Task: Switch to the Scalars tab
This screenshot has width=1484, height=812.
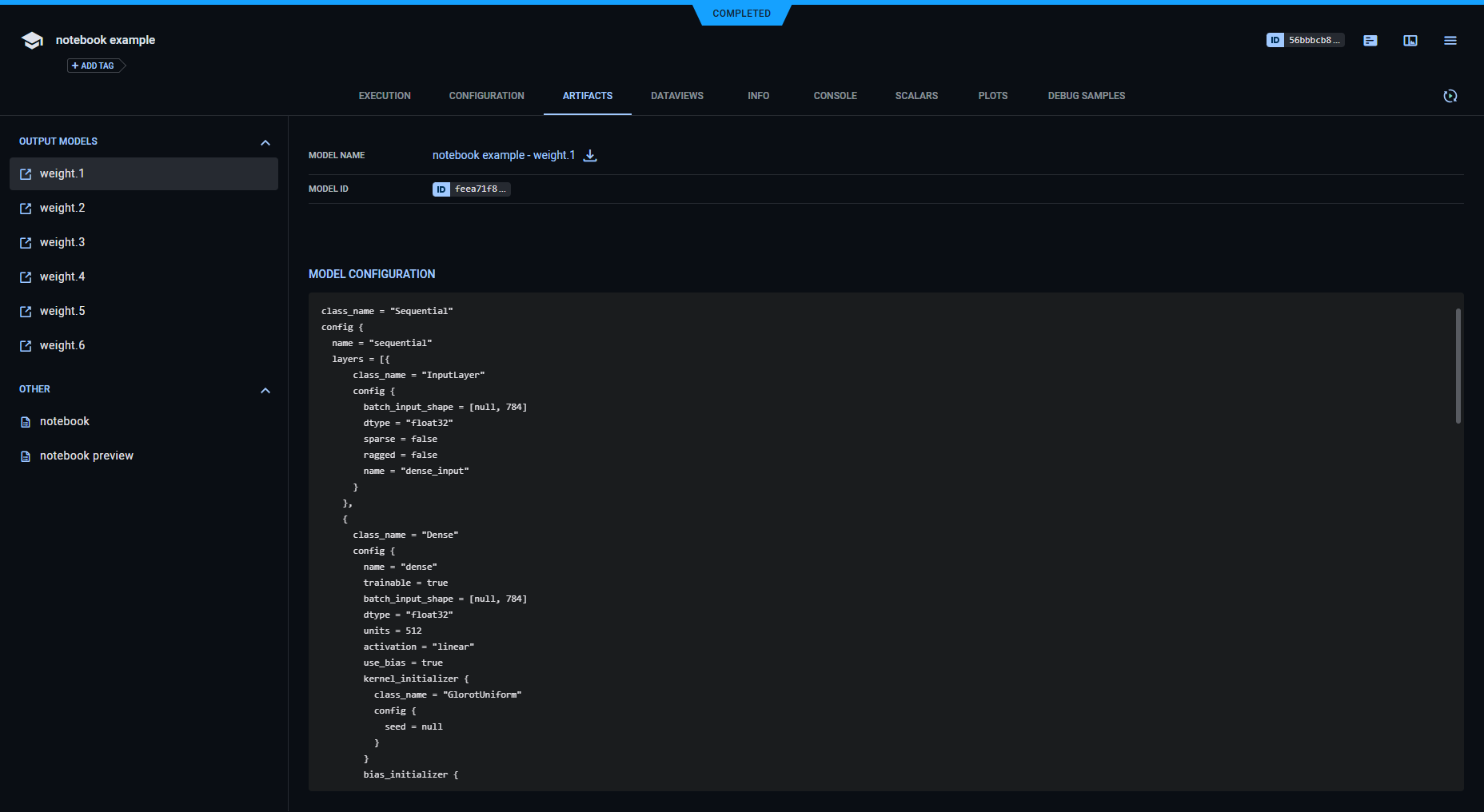Action: click(916, 96)
